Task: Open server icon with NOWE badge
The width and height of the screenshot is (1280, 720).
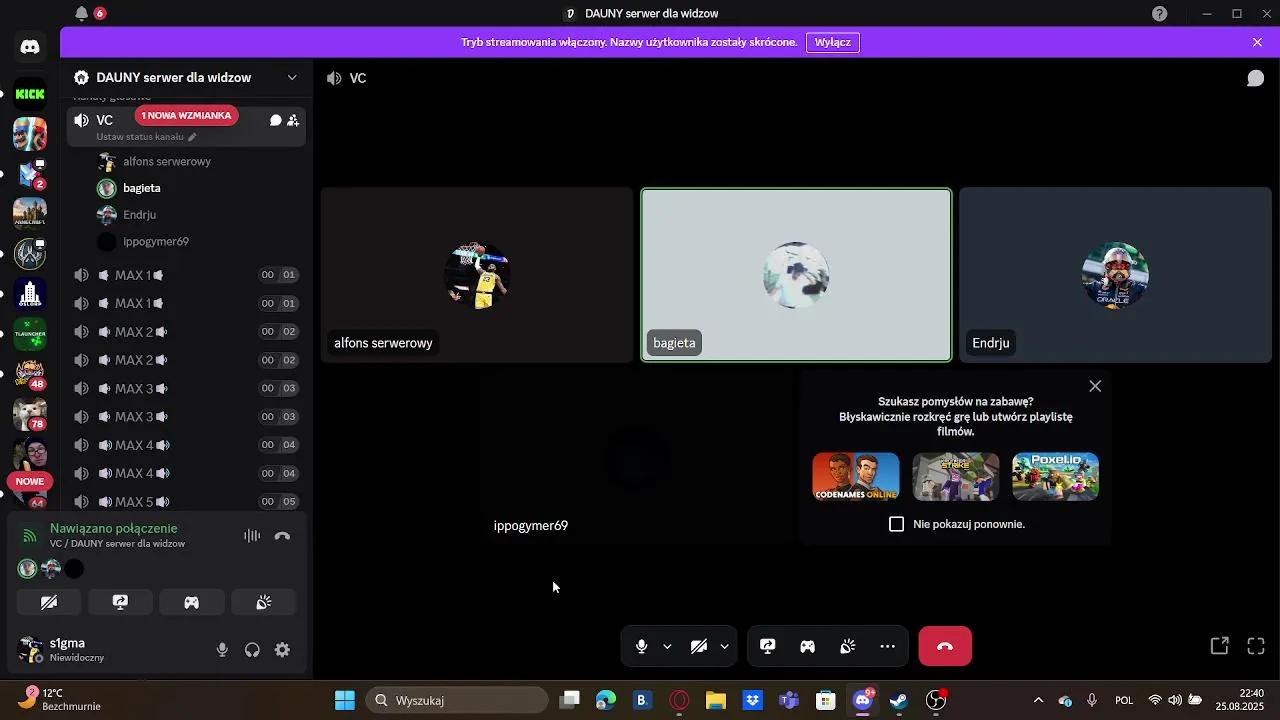Action: point(30,455)
